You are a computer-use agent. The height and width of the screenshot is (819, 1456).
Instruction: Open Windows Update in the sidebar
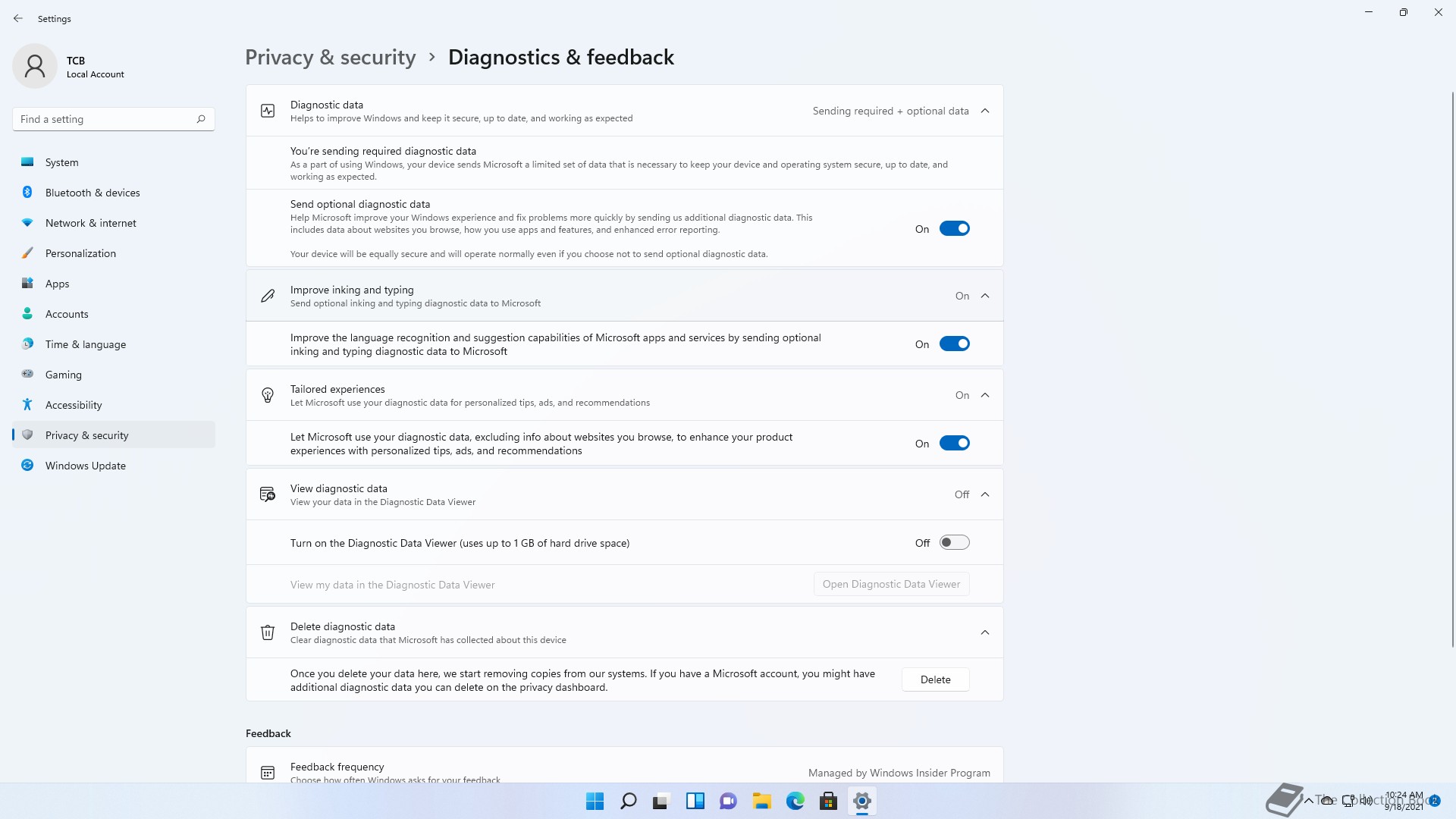tap(85, 466)
